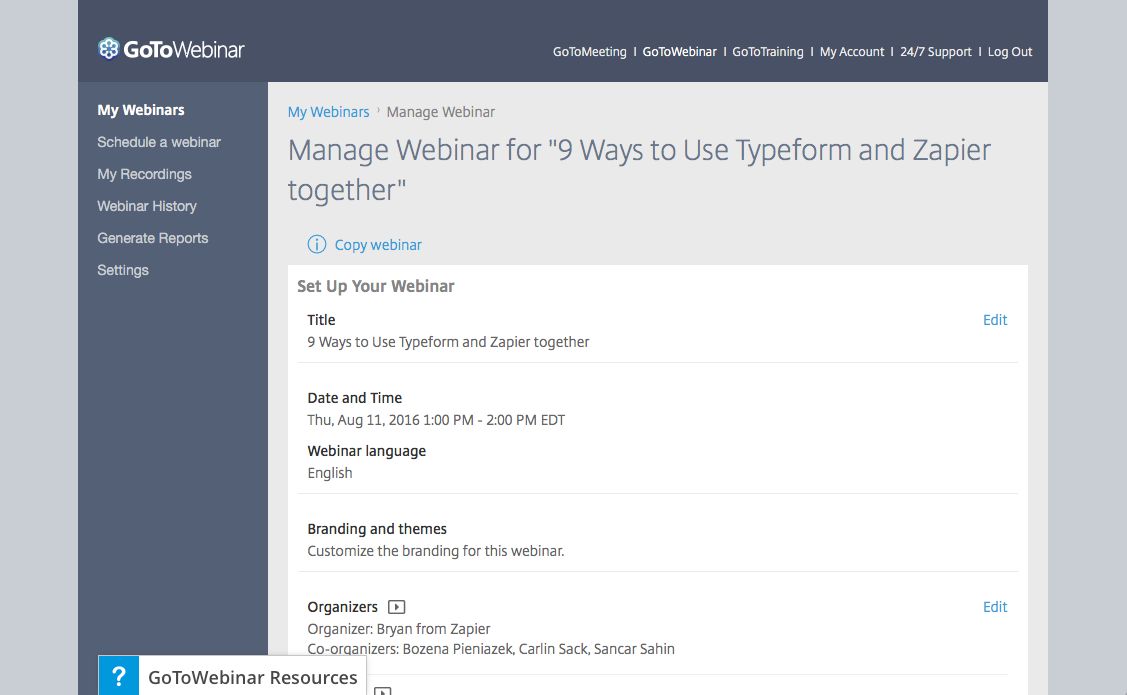
Task: Open Generate Reports section
Action: point(153,238)
